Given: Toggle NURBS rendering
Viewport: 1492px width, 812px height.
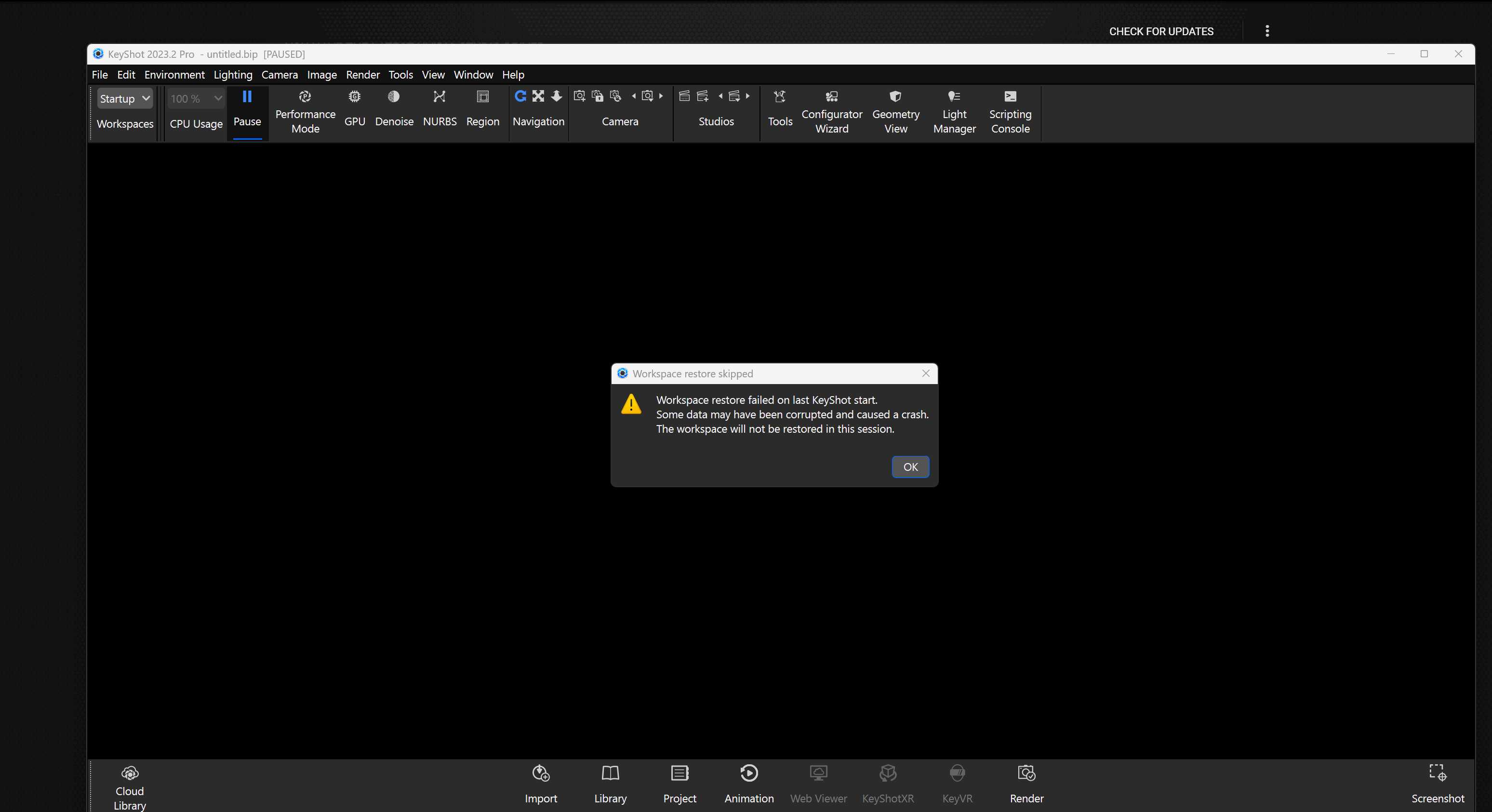Looking at the screenshot, I should point(440,108).
